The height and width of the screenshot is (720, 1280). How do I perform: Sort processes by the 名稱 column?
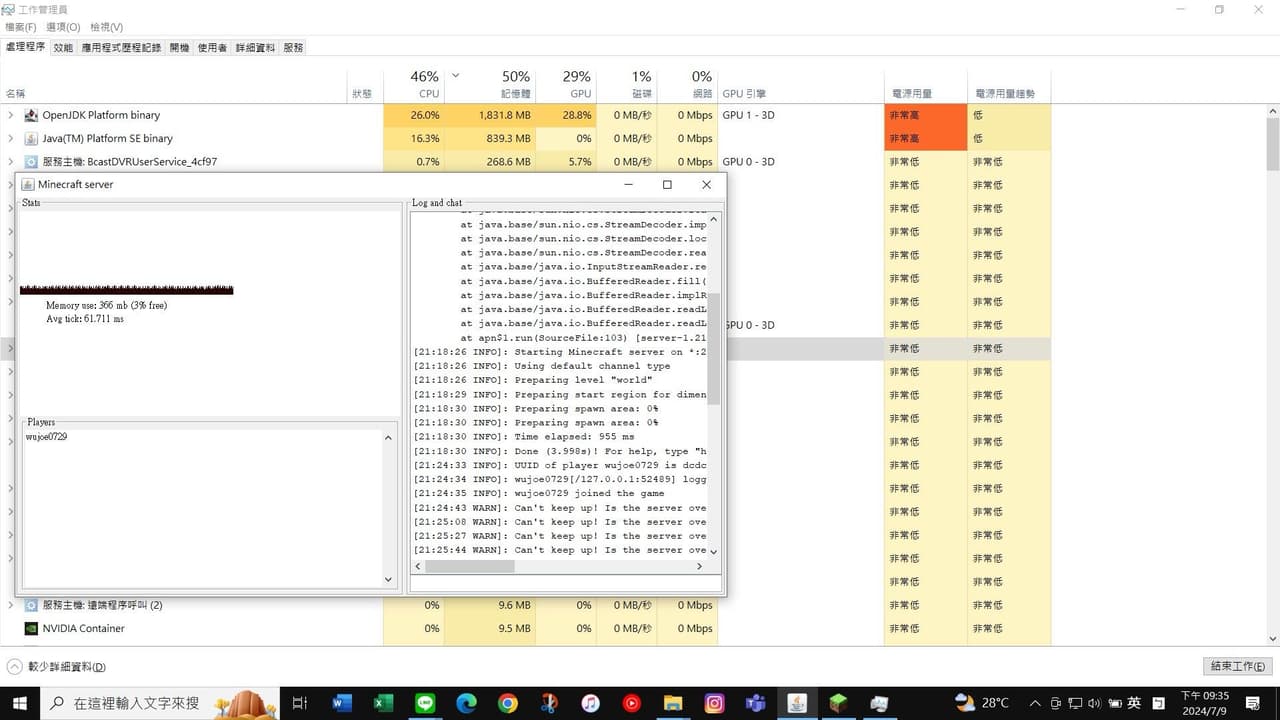(x=173, y=85)
